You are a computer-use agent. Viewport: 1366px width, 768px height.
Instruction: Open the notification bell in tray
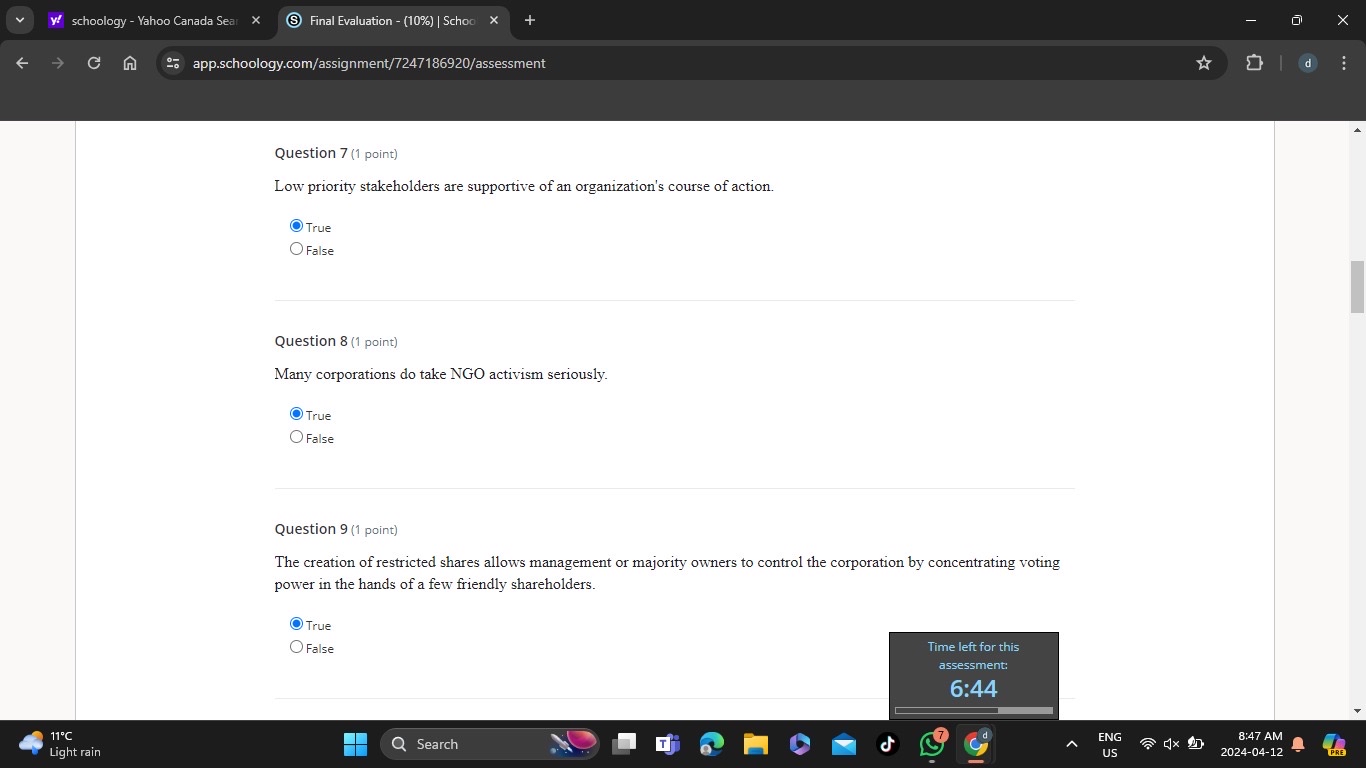point(1298,744)
